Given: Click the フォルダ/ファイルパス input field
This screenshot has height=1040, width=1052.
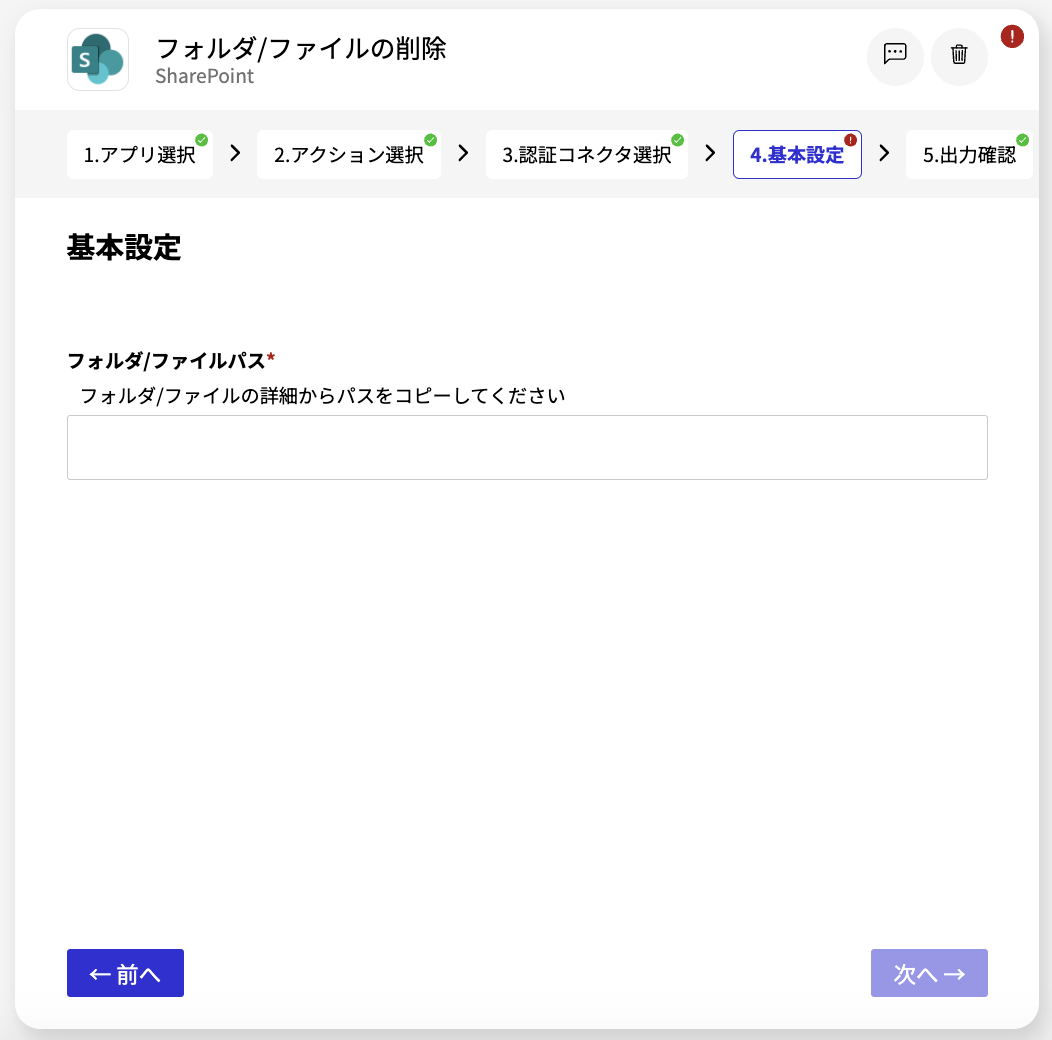Looking at the screenshot, I should tap(527, 448).
